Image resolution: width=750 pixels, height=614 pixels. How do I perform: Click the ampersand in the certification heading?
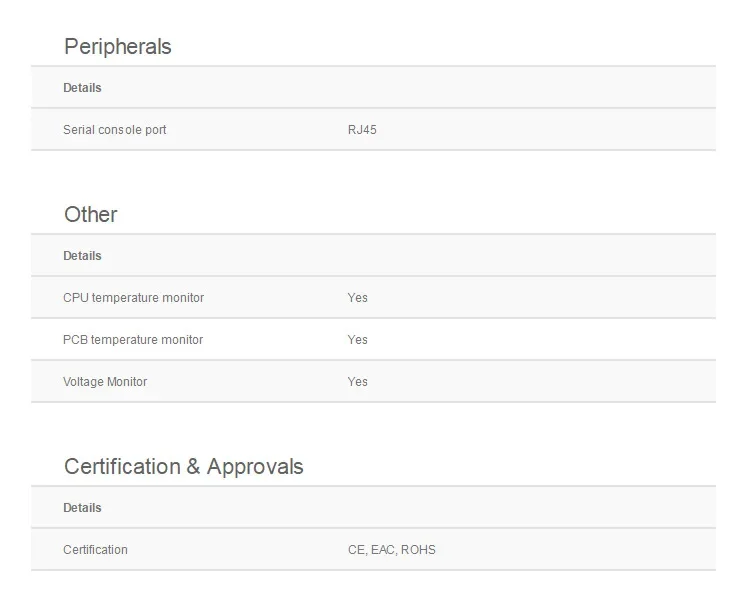pyautogui.click(x=194, y=467)
